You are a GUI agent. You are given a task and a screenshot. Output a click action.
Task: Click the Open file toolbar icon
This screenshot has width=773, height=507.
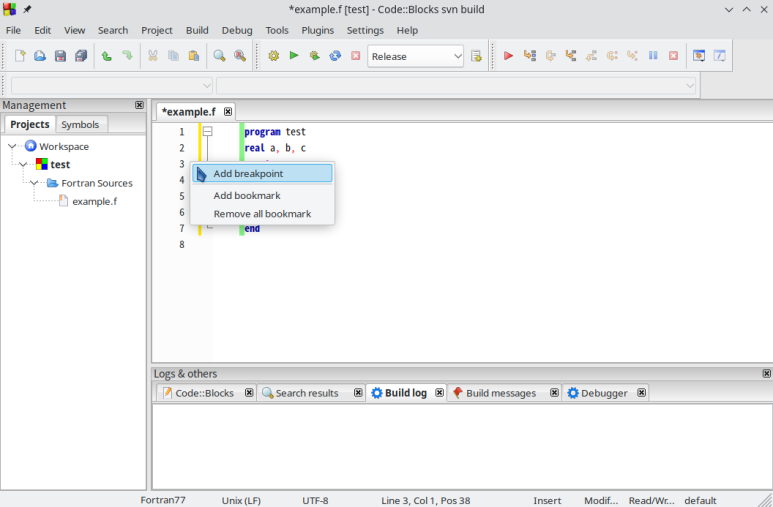coord(40,56)
